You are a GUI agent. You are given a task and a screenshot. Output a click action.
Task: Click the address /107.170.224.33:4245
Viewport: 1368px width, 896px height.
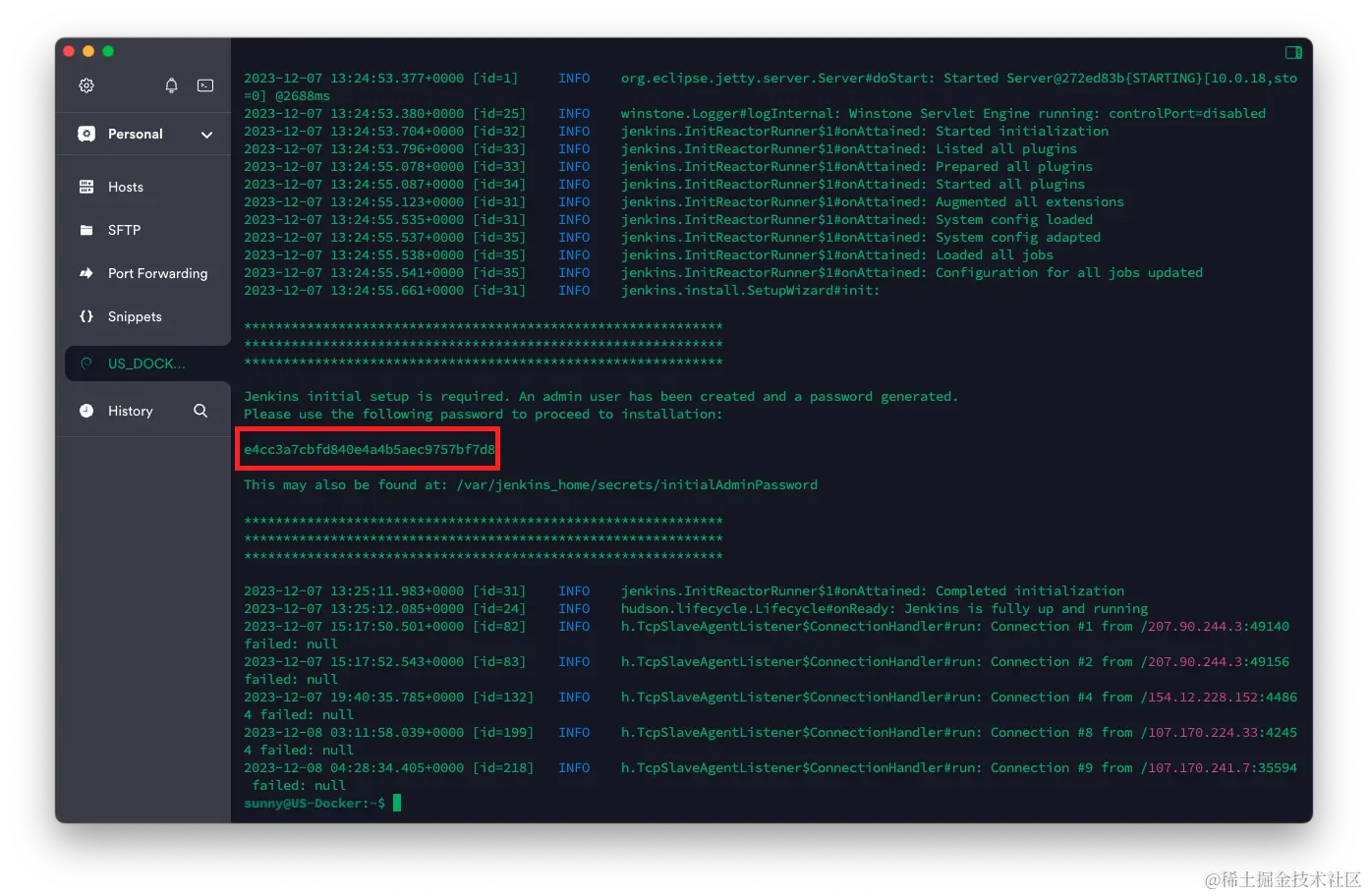coord(1219,733)
